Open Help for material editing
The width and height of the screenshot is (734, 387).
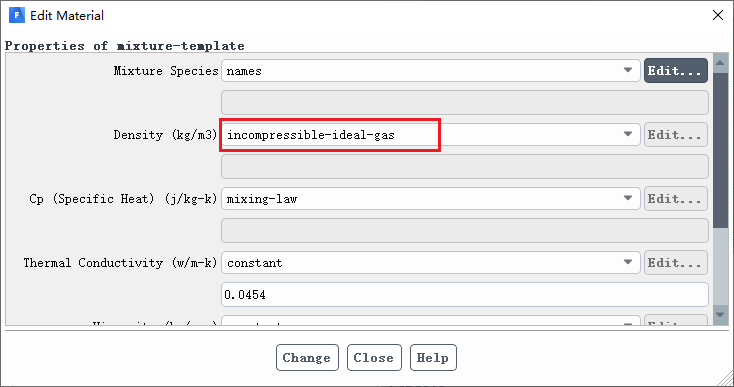click(x=433, y=358)
